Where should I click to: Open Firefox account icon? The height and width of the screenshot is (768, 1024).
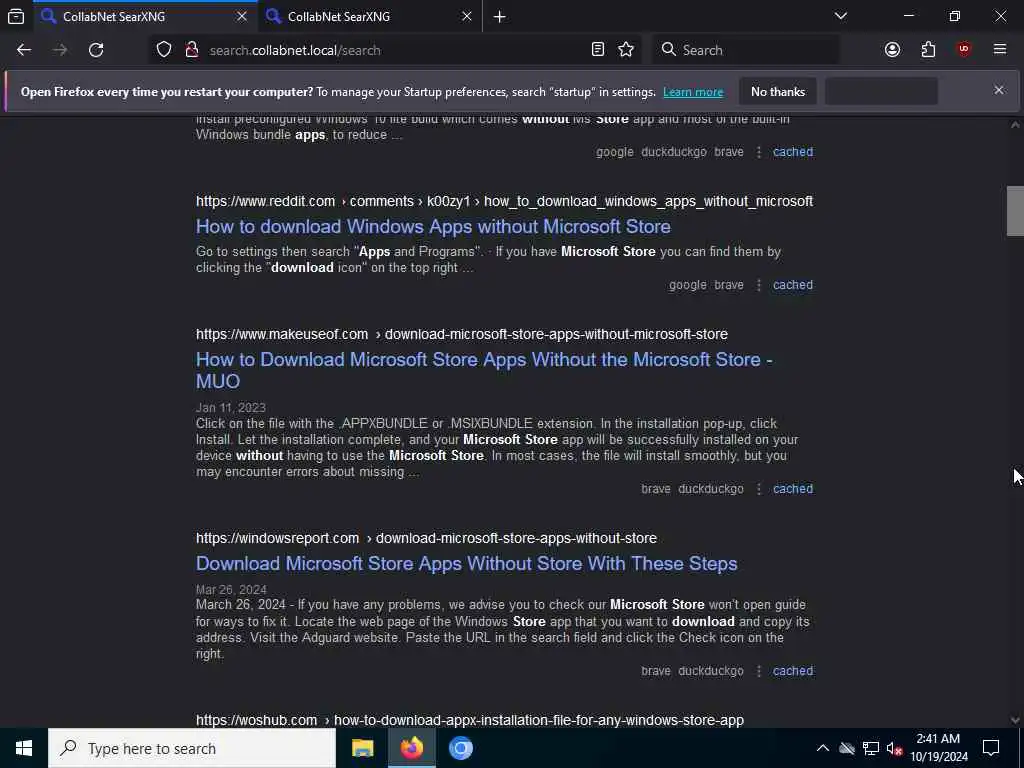[x=892, y=50]
